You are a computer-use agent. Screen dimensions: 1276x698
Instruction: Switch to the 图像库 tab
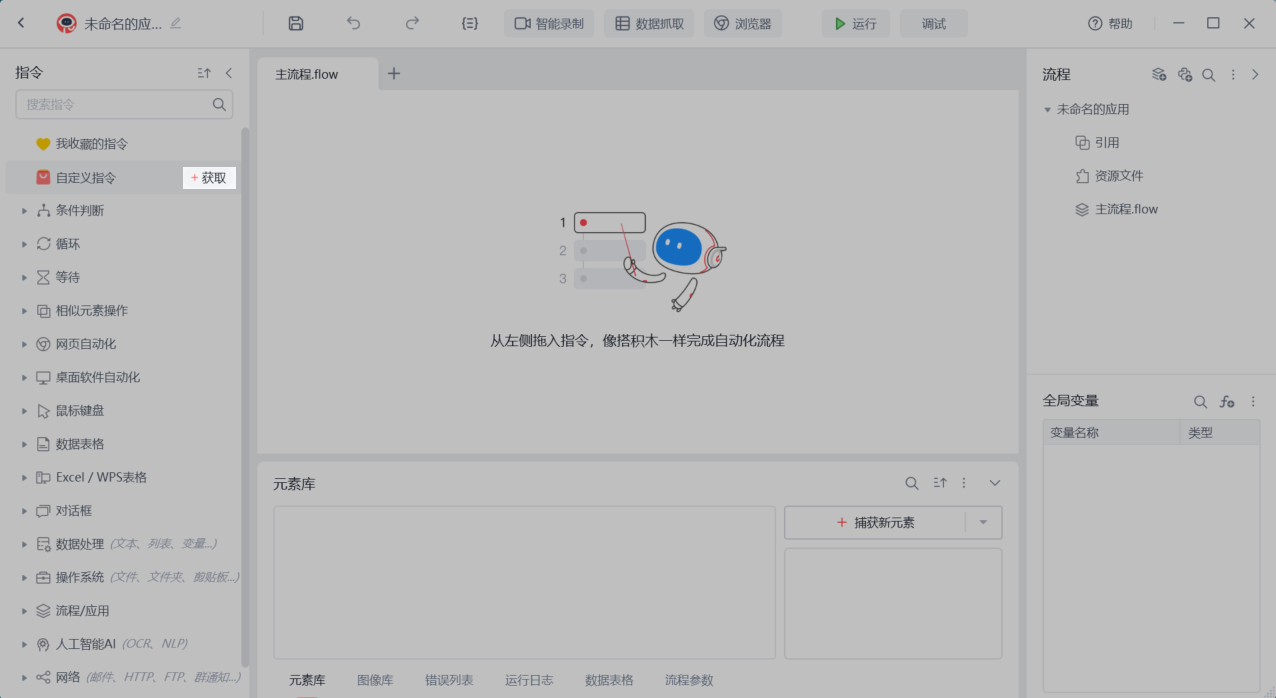click(x=375, y=680)
